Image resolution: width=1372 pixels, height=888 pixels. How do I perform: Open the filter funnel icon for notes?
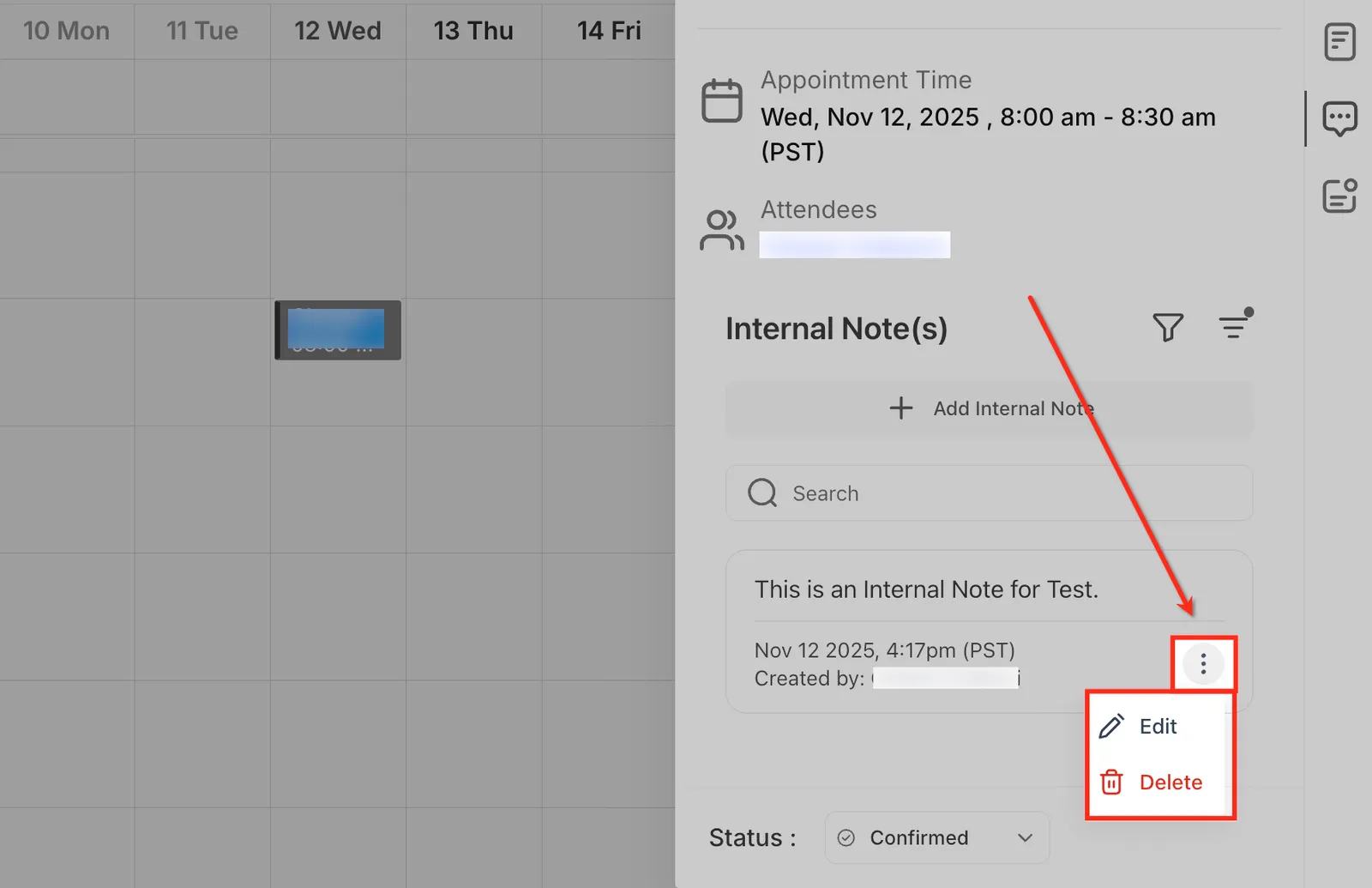[x=1168, y=327]
